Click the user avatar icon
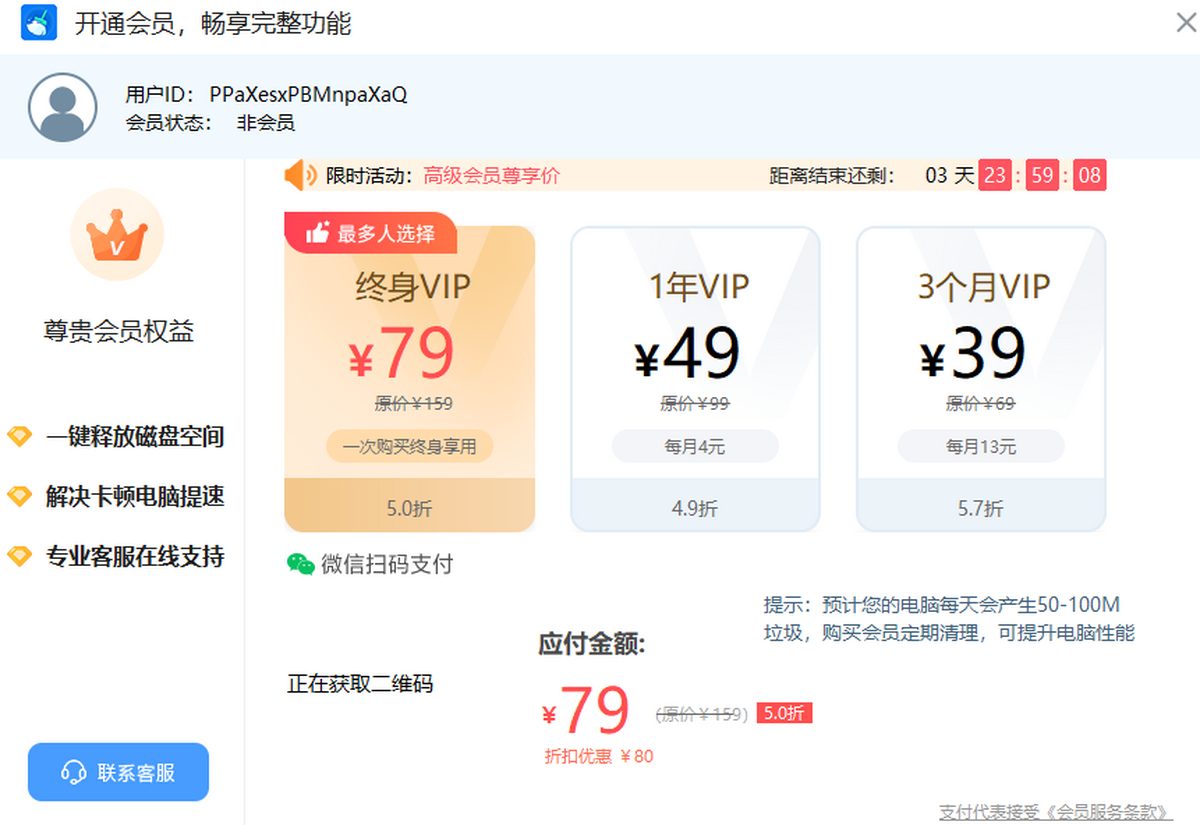This screenshot has height=825, width=1200. pos(63,108)
